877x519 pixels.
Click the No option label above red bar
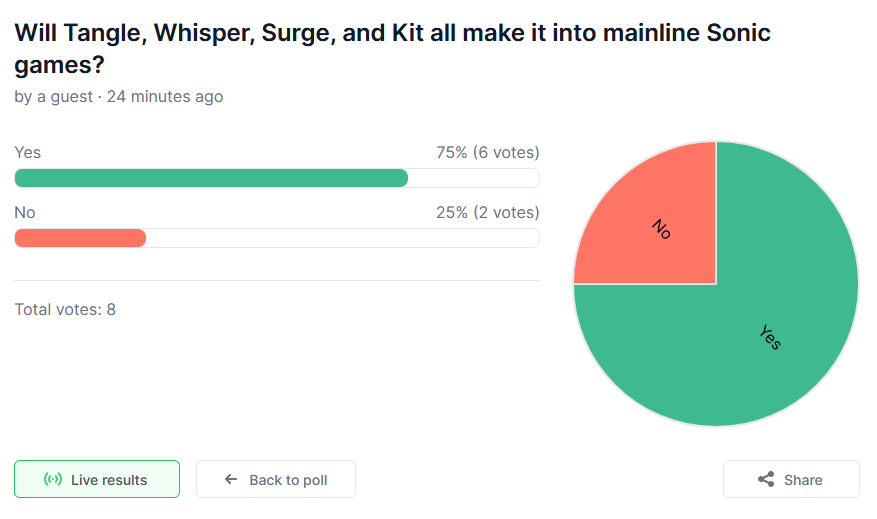pyautogui.click(x=25, y=213)
